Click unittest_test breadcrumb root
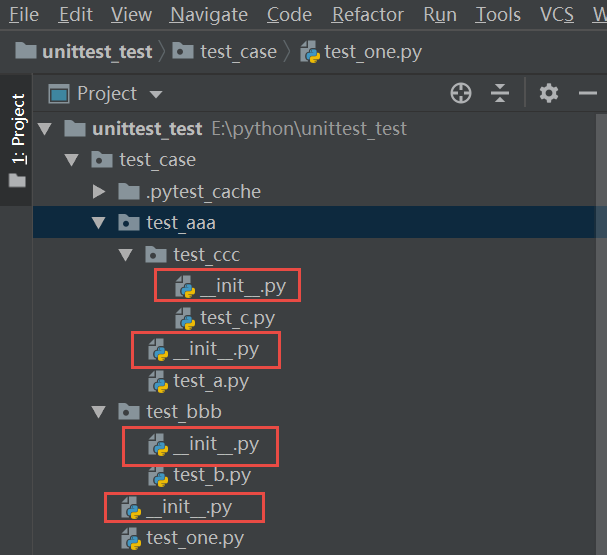Image resolution: width=607 pixels, height=555 pixels. tap(97, 51)
